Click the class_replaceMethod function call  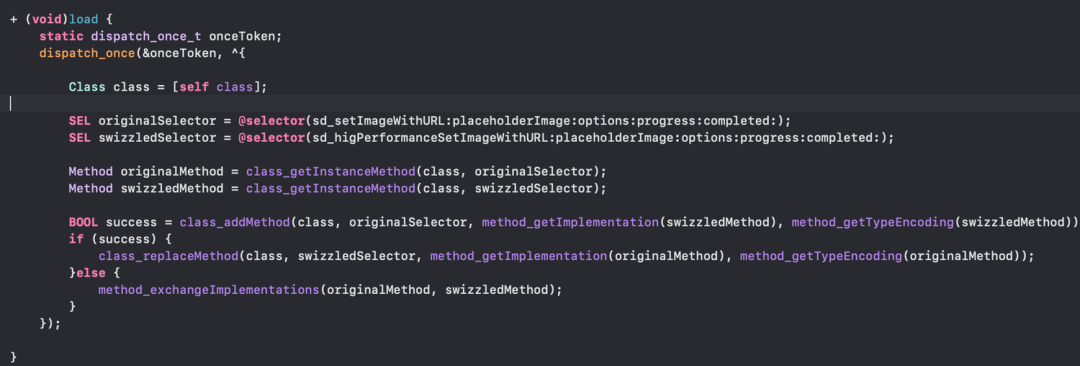coord(169,256)
